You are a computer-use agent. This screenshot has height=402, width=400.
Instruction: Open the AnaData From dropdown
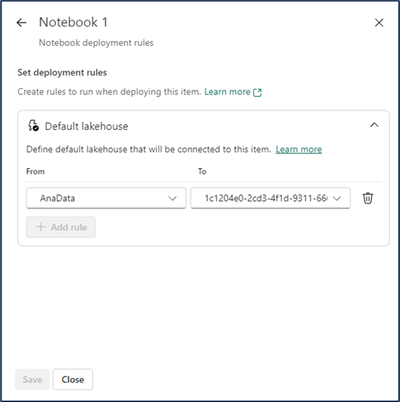[106, 198]
